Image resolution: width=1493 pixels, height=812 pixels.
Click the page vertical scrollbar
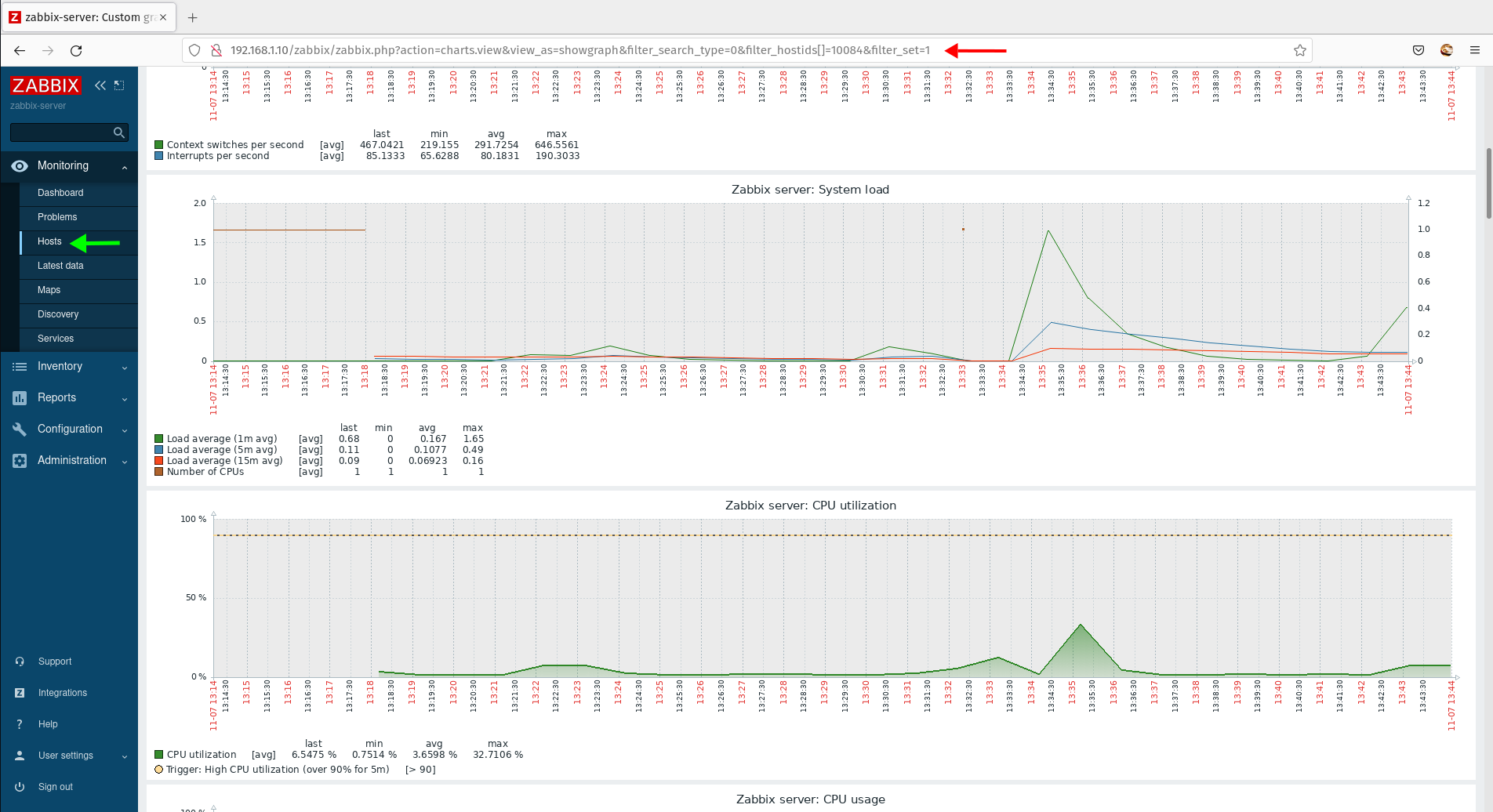tap(1488, 184)
